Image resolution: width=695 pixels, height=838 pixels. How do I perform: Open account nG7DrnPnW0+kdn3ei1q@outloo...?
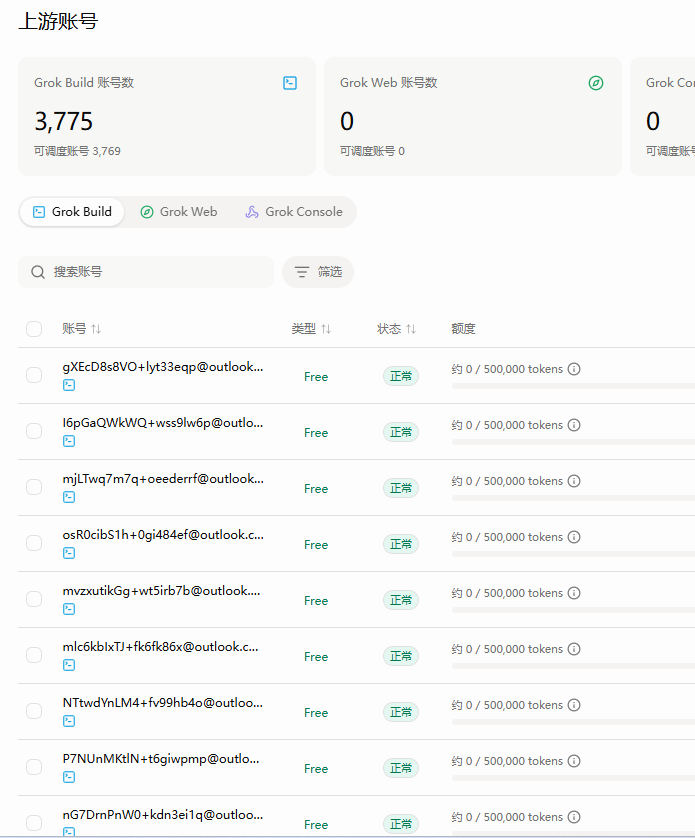pyautogui.click(x=163, y=815)
